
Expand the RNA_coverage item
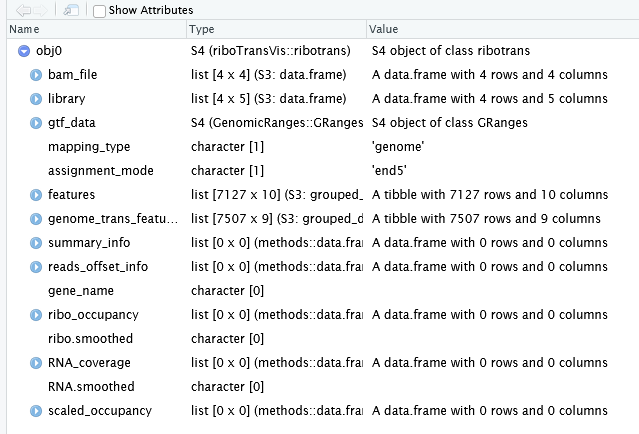pyautogui.click(x=36, y=363)
